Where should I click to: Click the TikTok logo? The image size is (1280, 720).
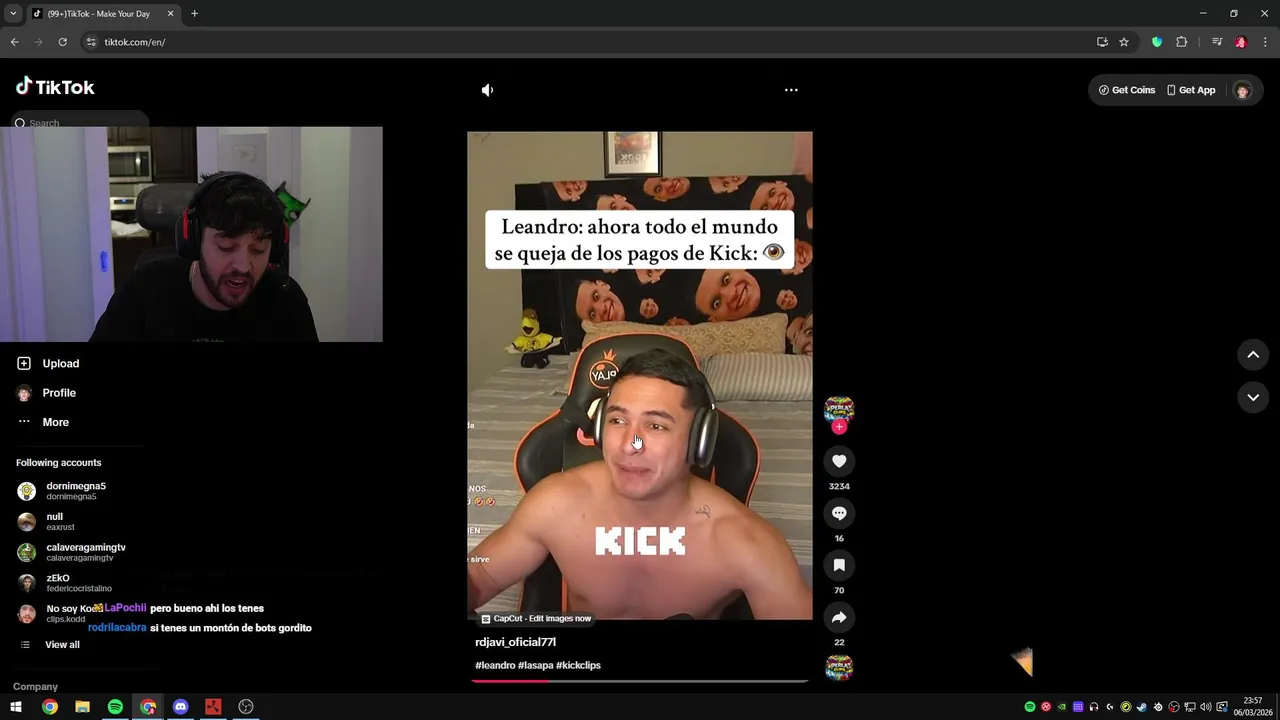click(55, 87)
